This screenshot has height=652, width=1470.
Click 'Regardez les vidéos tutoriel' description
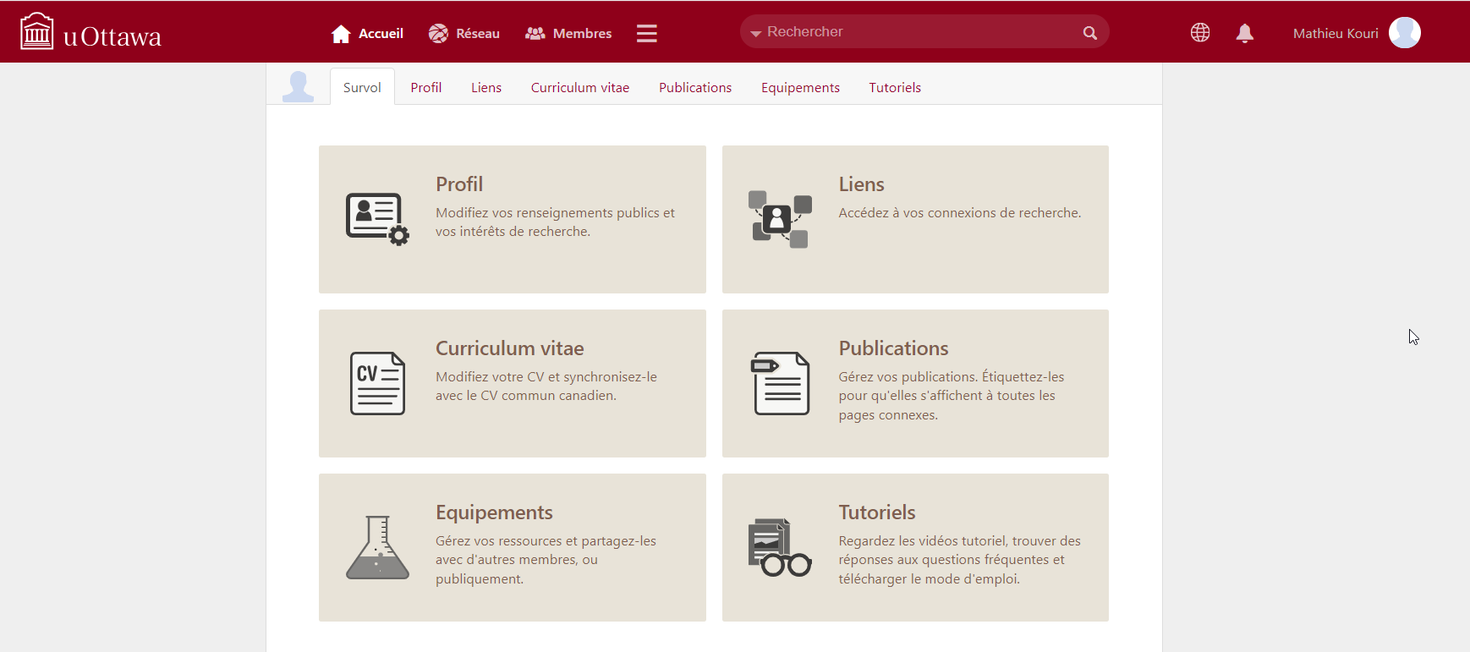pos(960,560)
